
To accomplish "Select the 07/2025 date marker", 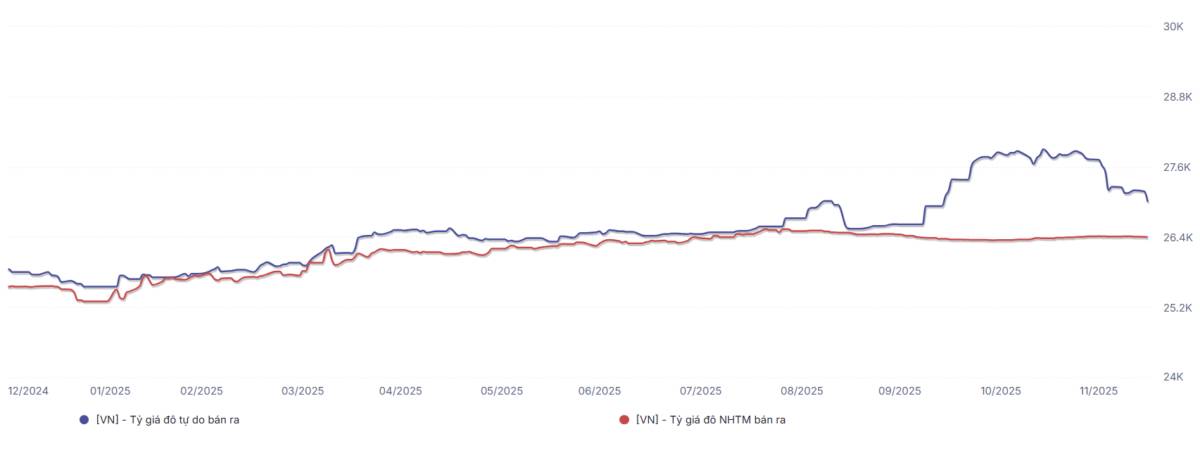I will click(x=700, y=391).
